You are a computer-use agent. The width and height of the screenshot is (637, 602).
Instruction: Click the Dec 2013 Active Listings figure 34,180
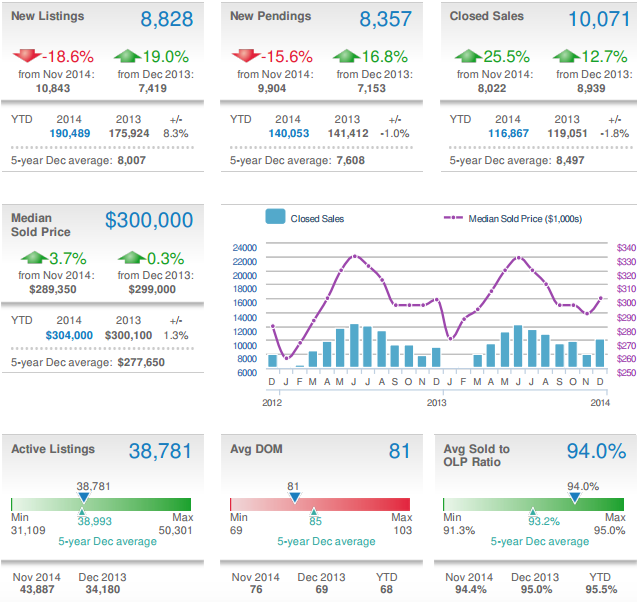(103, 589)
